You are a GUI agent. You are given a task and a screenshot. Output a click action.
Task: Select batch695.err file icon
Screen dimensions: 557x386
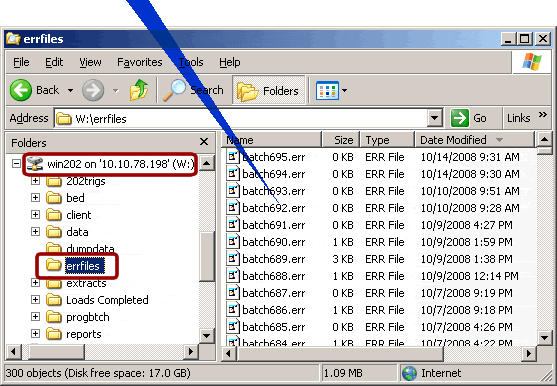coord(233,157)
